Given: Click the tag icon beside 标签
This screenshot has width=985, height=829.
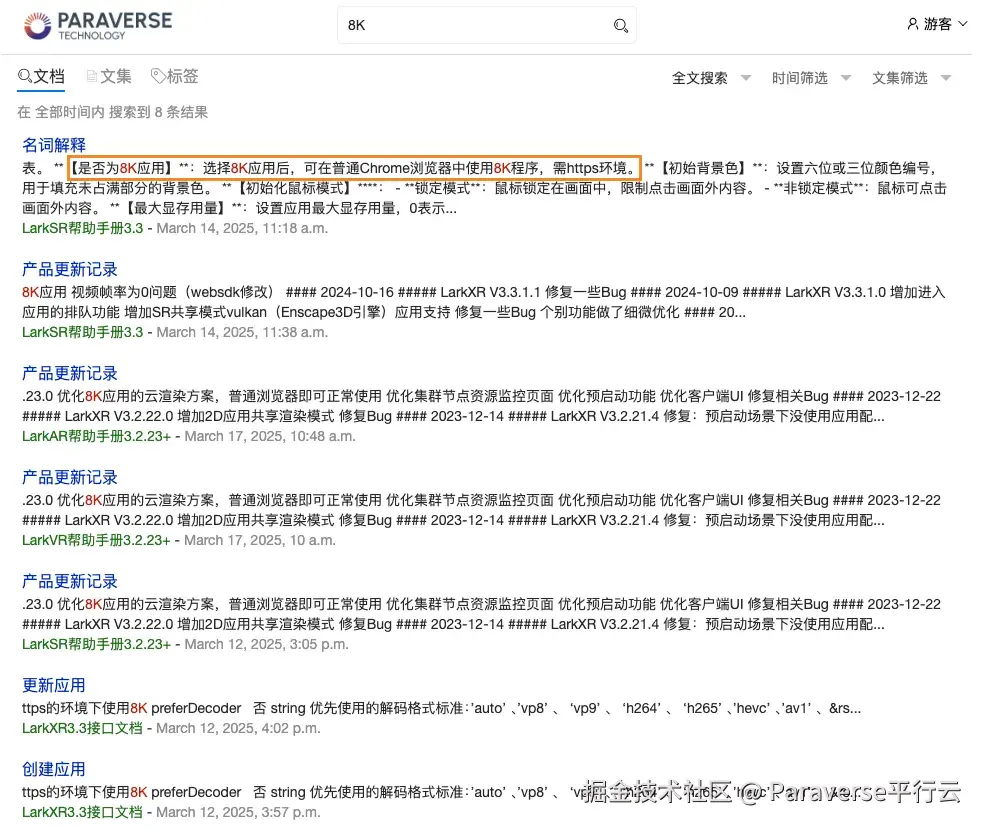Looking at the screenshot, I should (x=157, y=75).
